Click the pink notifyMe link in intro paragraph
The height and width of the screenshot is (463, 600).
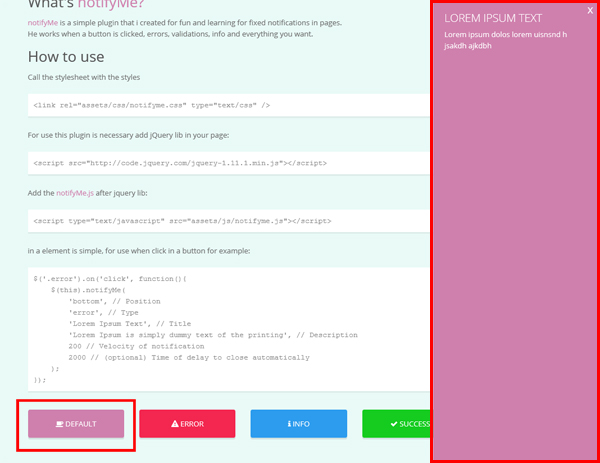(42, 23)
